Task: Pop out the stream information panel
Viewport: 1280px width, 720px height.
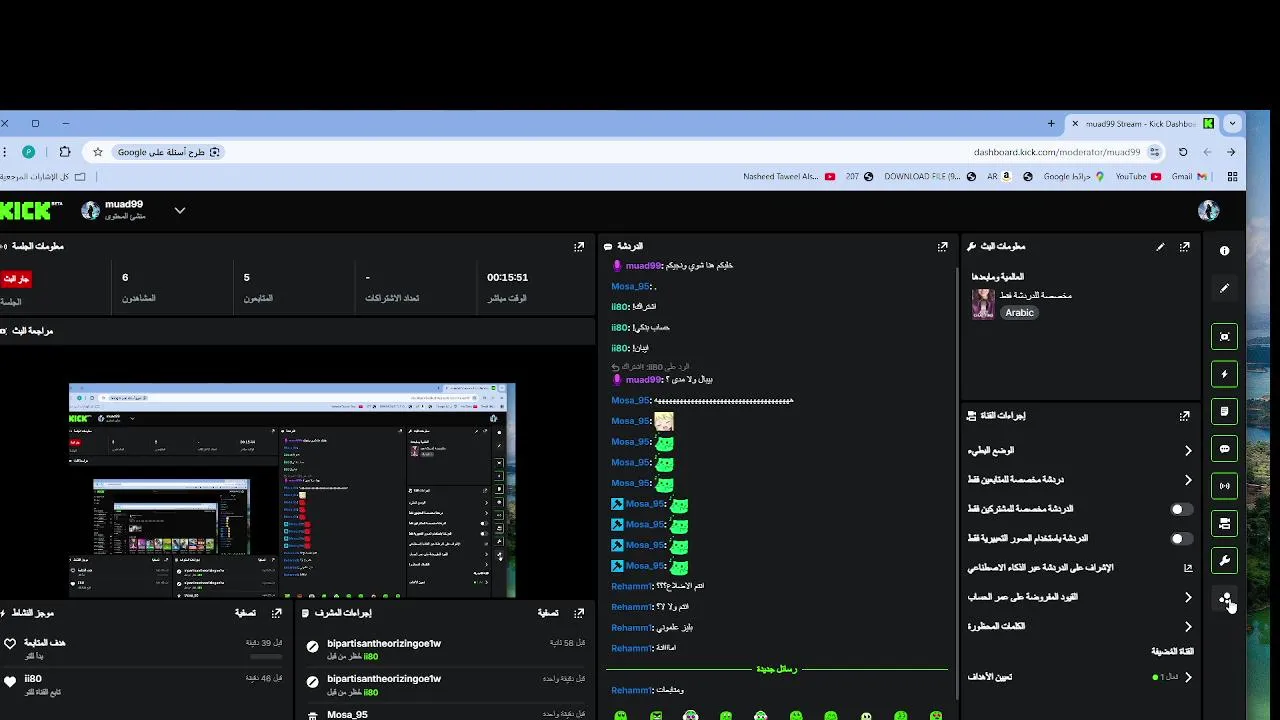Action: 1185,246
